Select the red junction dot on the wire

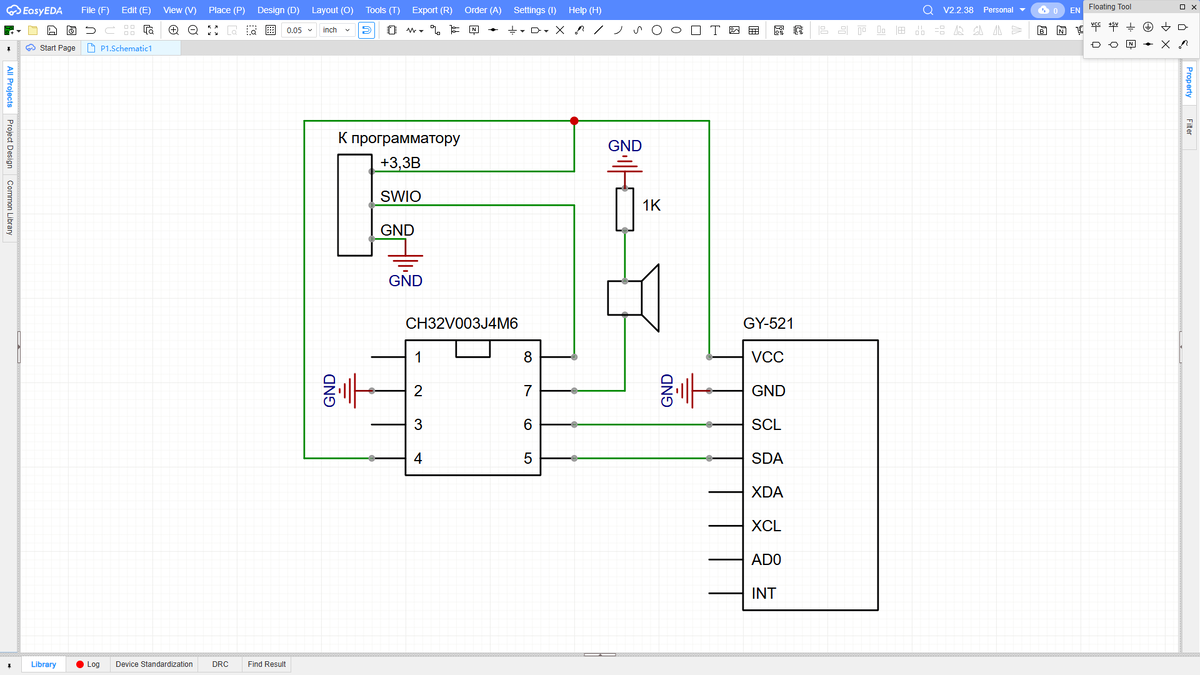[x=574, y=121]
